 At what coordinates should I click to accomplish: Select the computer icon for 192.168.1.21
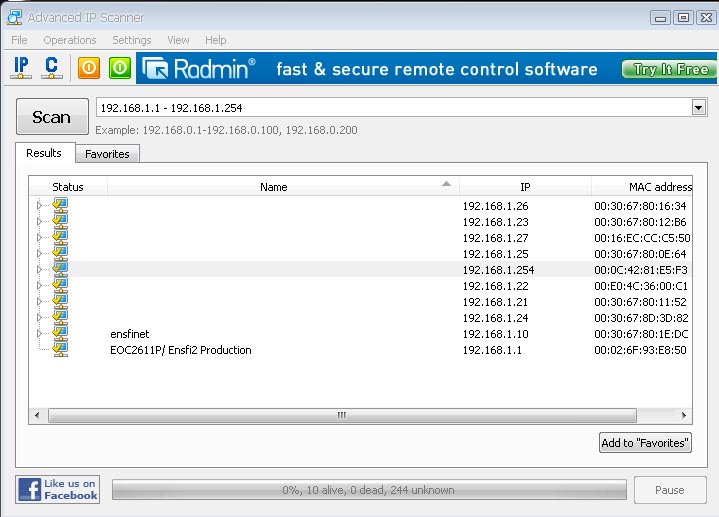coord(60,302)
